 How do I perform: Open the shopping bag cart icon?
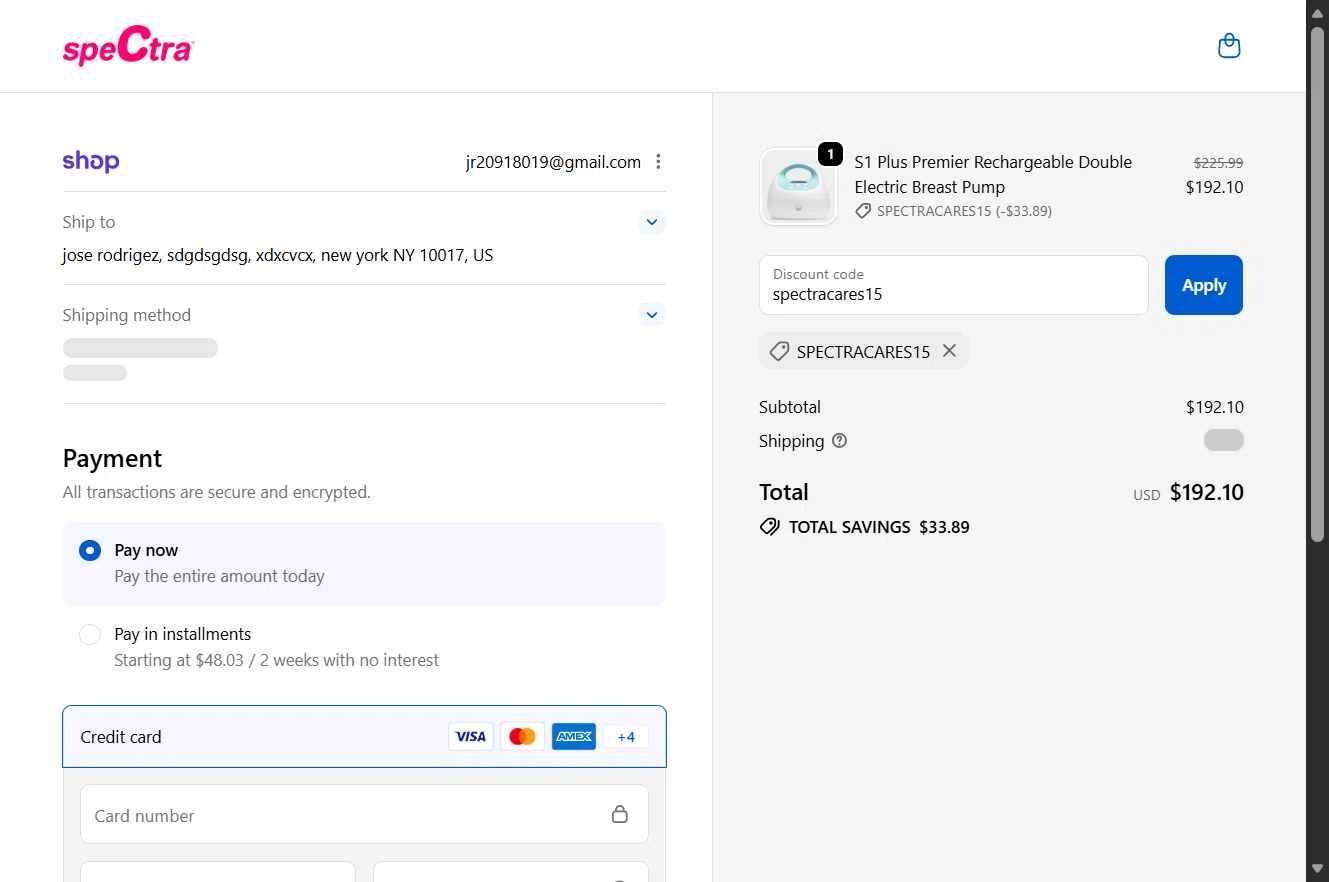point(1229,46)
